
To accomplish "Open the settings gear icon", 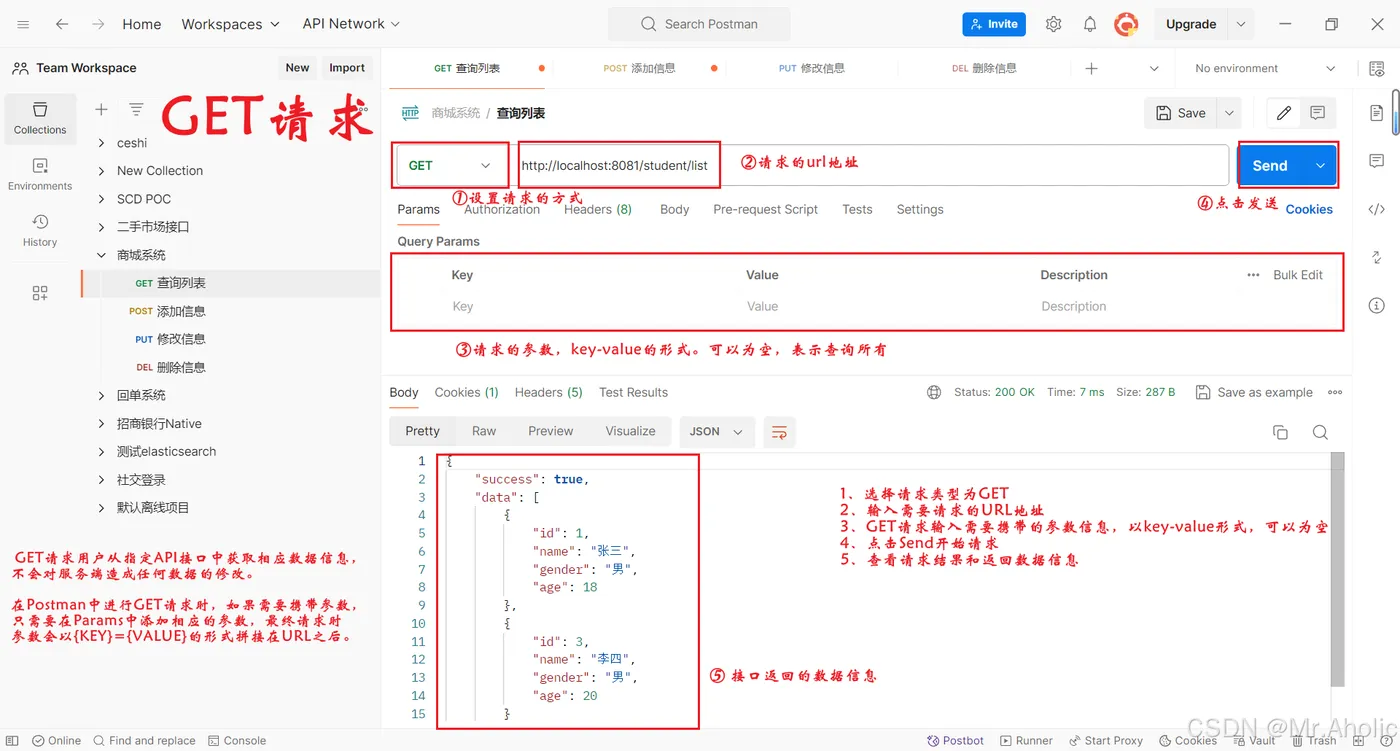I will point(1053,24).
